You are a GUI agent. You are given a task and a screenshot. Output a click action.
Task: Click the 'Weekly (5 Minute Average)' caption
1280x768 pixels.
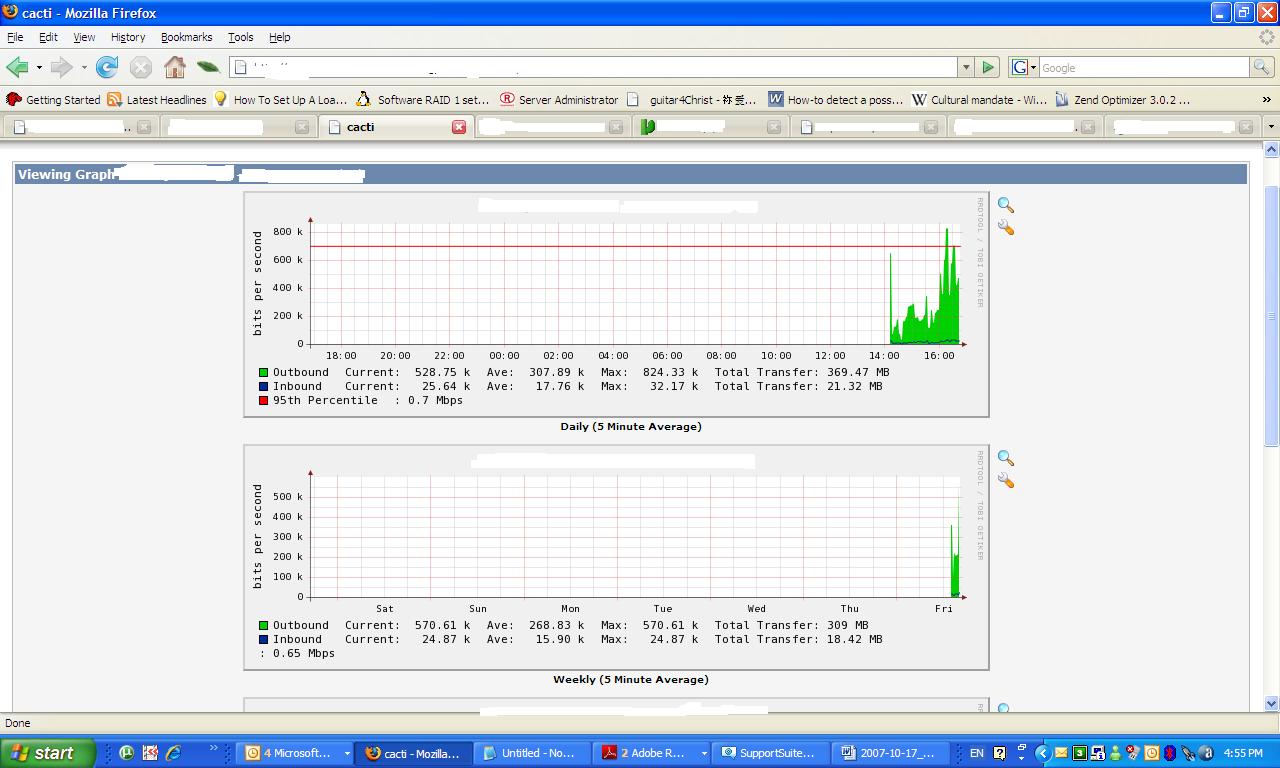coord(631,679)
